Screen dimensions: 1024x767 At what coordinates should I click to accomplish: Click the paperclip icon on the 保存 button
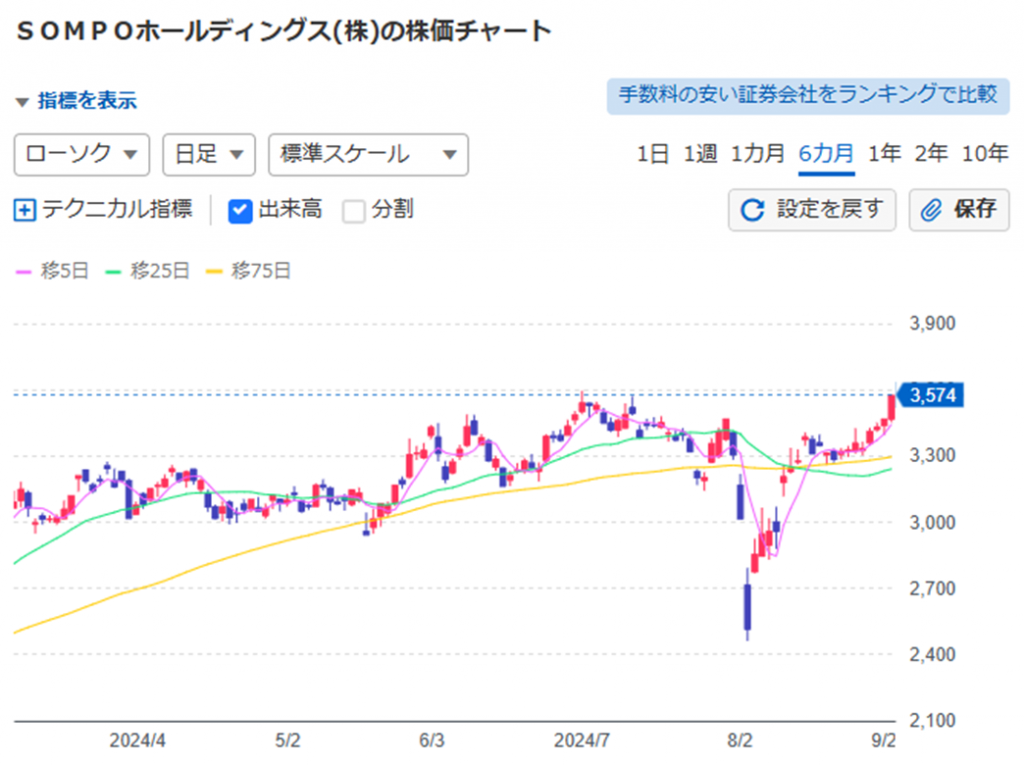931,211
